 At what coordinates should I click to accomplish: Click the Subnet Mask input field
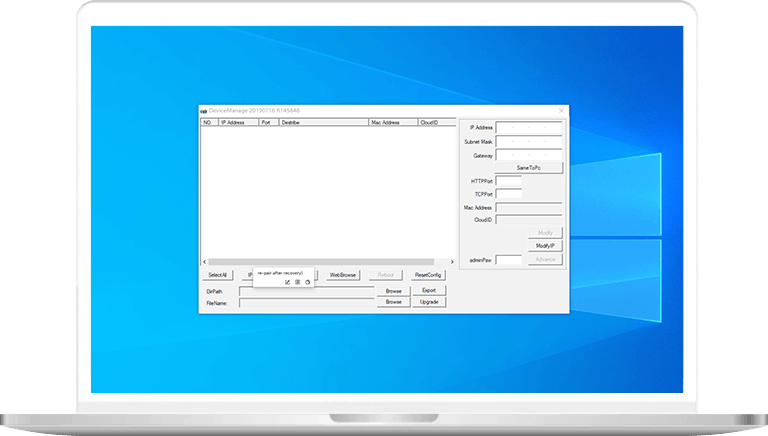(x=529, y=142)
